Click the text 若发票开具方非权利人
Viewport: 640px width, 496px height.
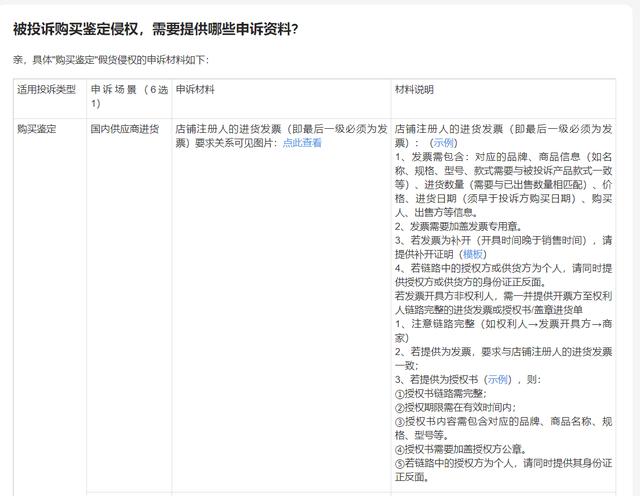(x=446, y=296)
